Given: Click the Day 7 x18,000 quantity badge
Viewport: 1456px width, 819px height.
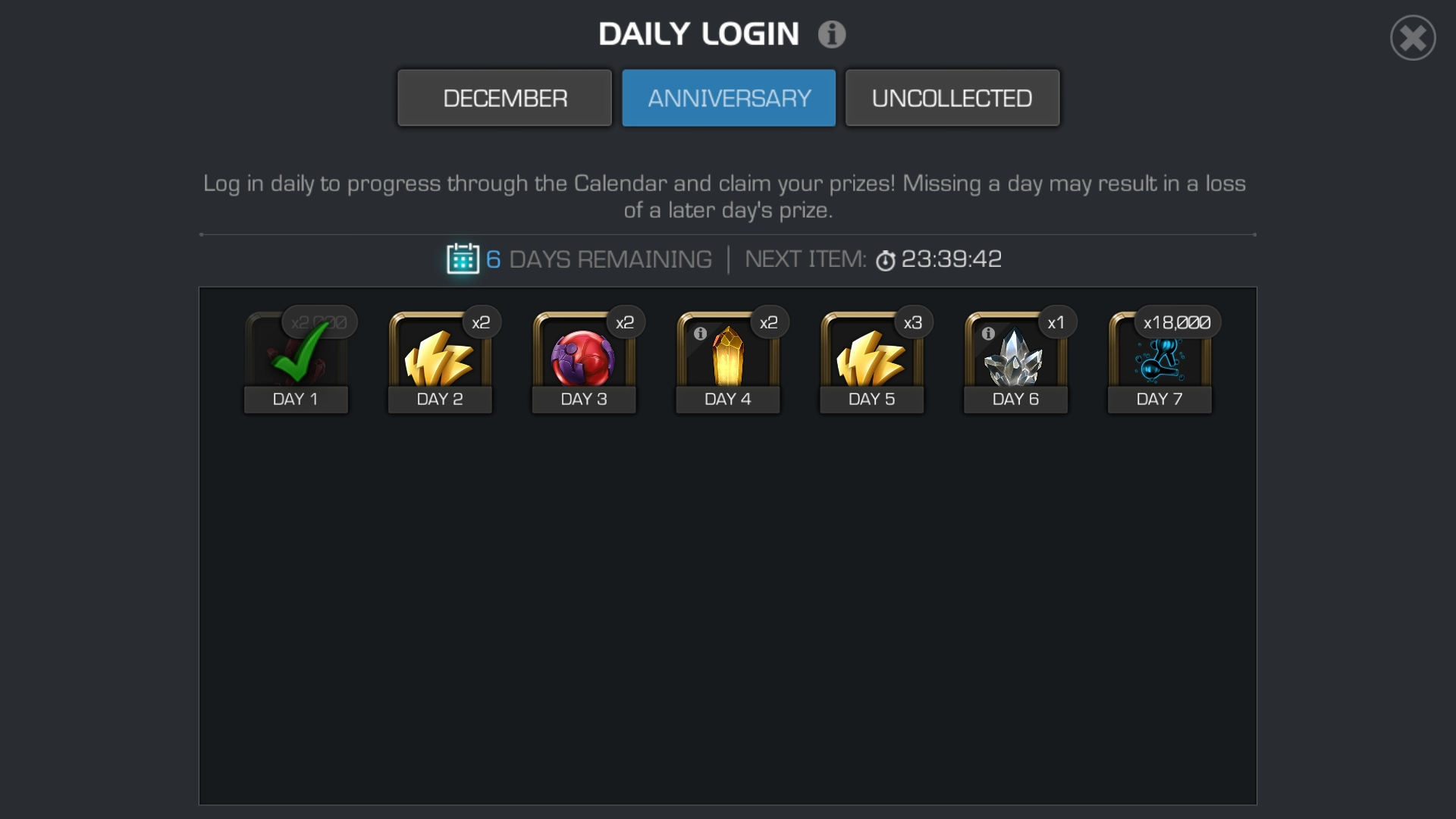Looking at the screenshot, I should pyautogui.click(x=1177, y=322).
